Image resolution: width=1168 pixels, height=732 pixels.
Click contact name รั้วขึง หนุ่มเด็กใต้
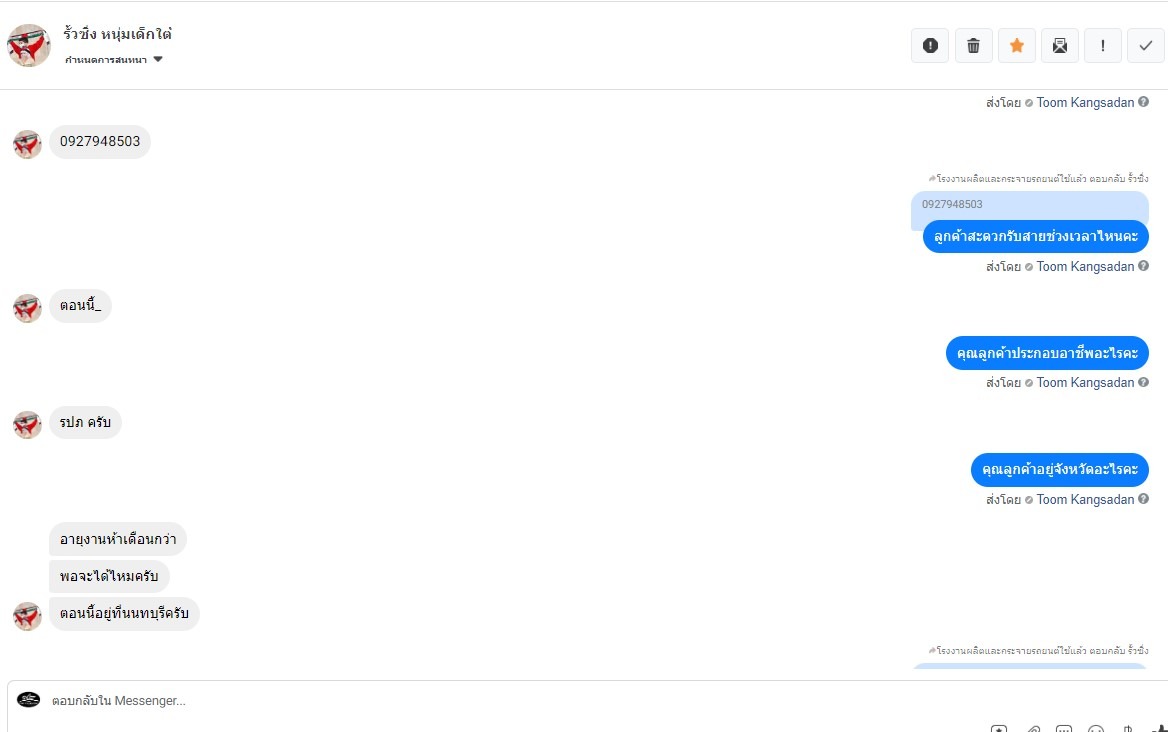coord(117,34)
